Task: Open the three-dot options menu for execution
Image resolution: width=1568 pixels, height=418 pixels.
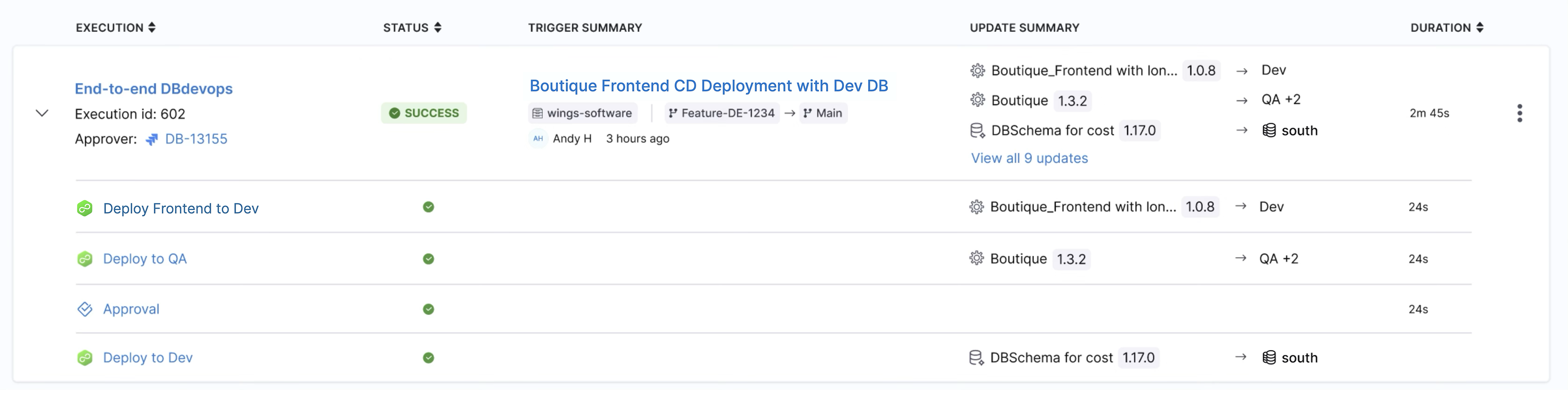Action: [1519, 113]
